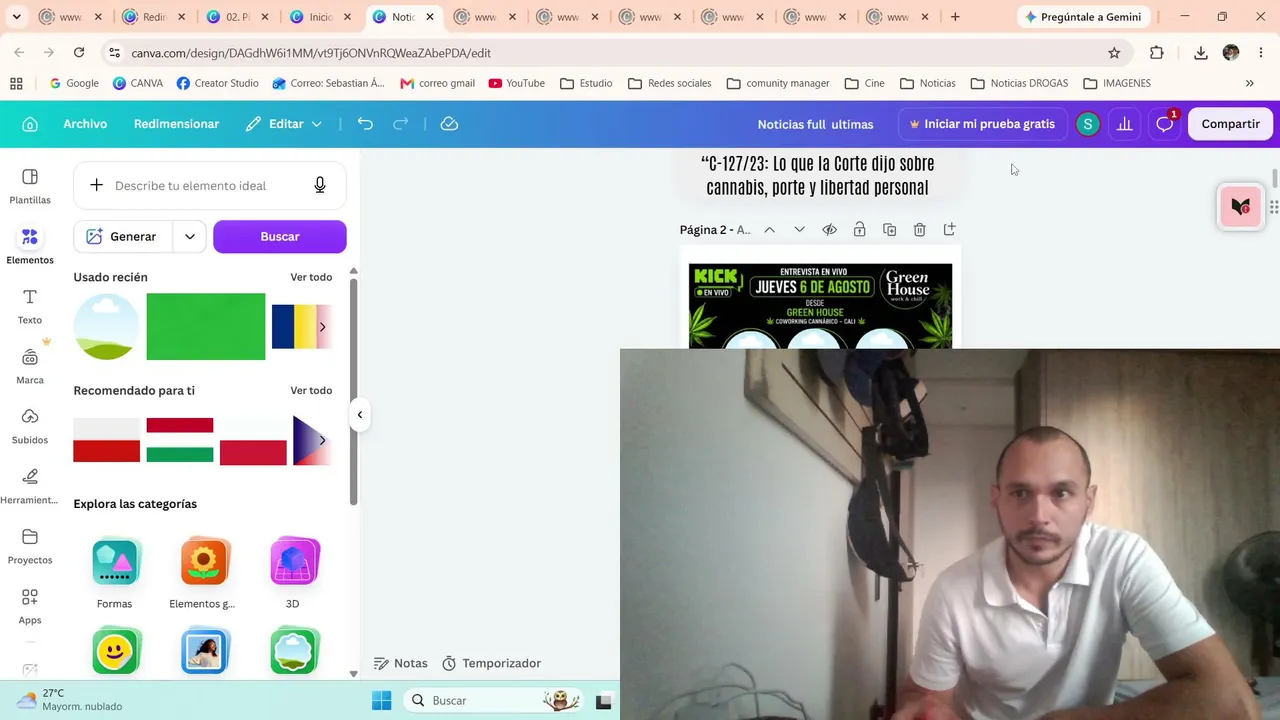The width and height of the screenshot is (1280, 720).
Task: Activate the microphone voice input icon
Action: (x=320, y=185)
